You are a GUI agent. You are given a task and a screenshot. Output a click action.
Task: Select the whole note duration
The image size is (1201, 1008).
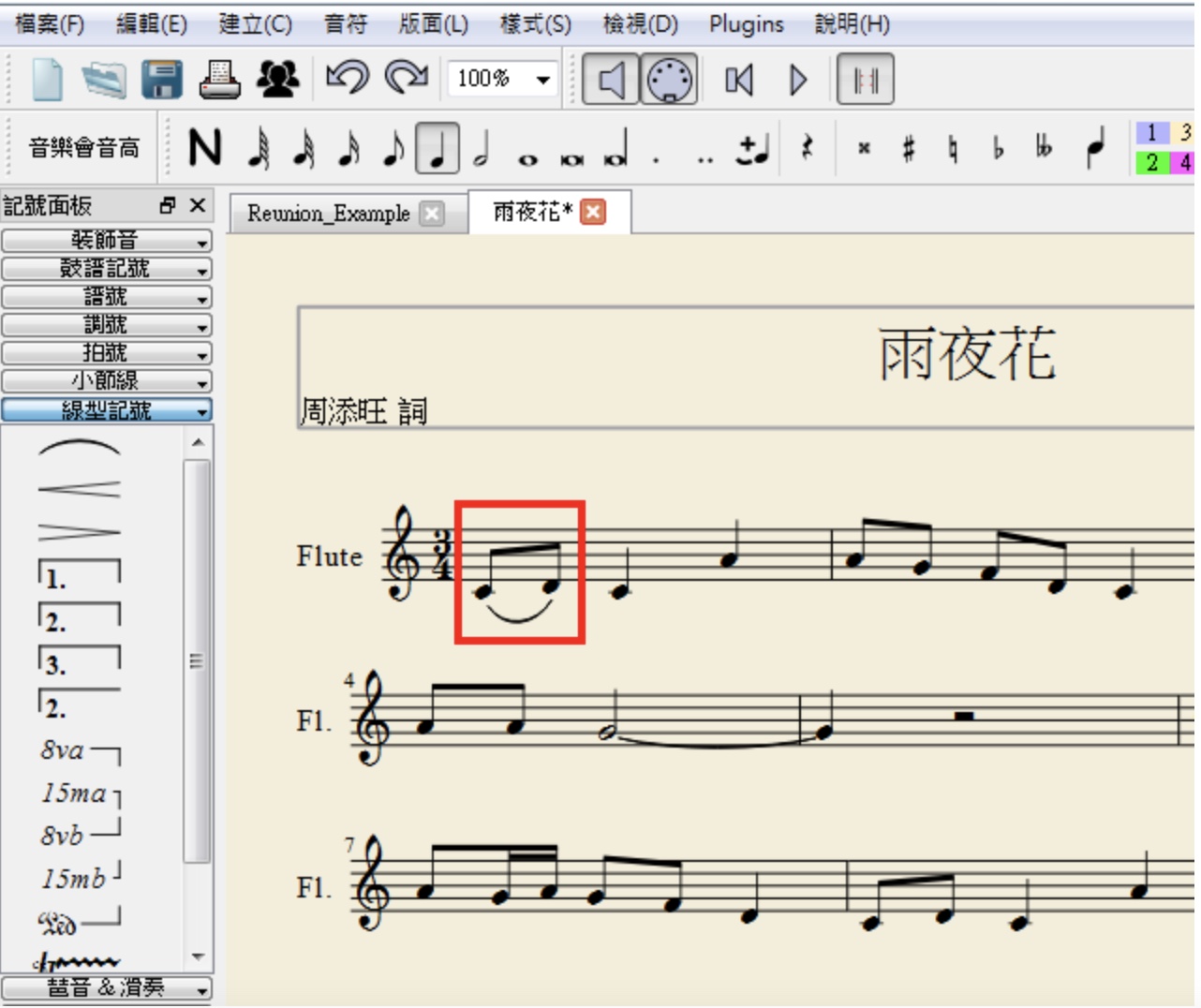tap(527, 159)
